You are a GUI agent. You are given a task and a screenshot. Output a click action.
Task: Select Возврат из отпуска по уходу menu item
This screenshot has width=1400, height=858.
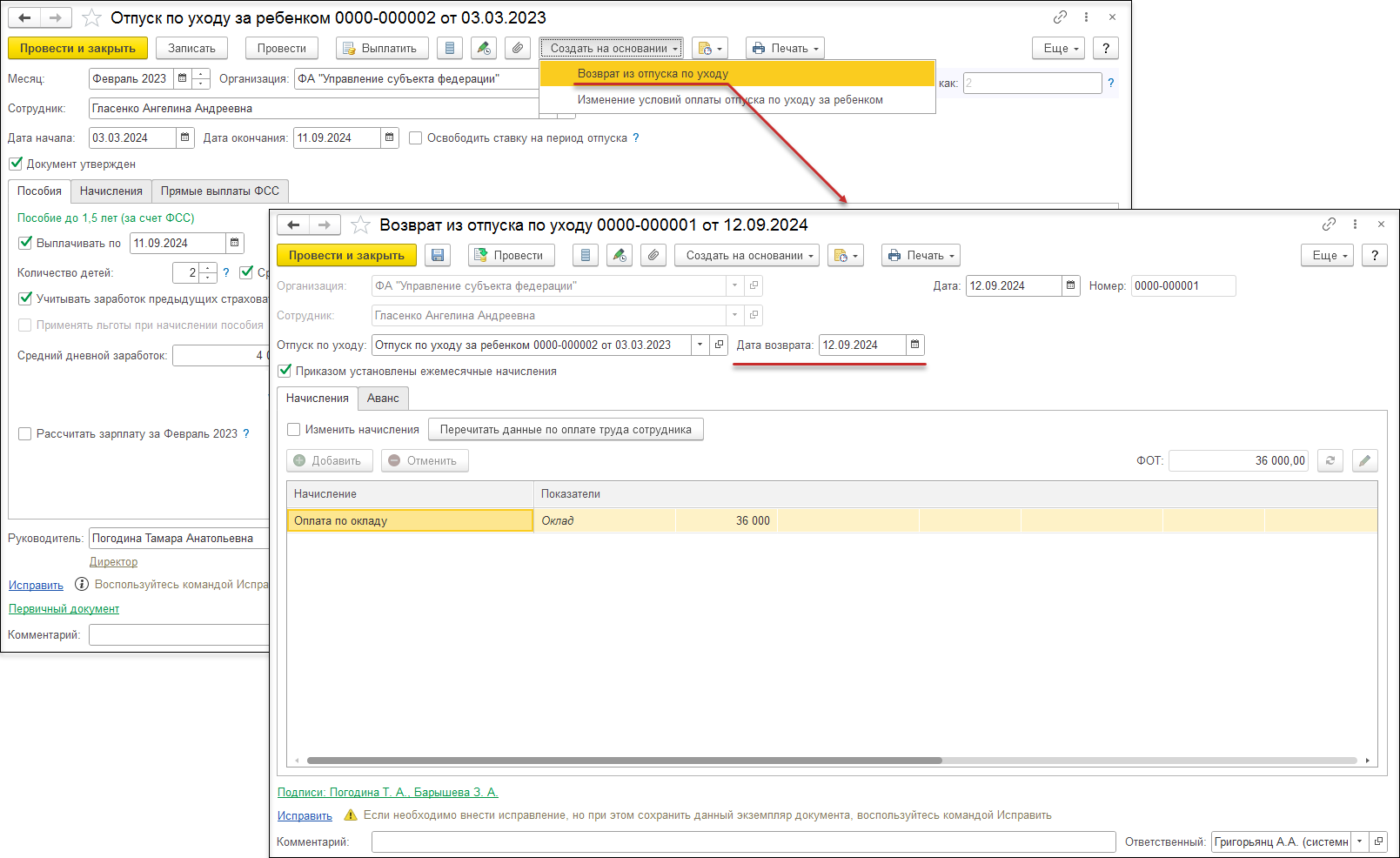737,73
